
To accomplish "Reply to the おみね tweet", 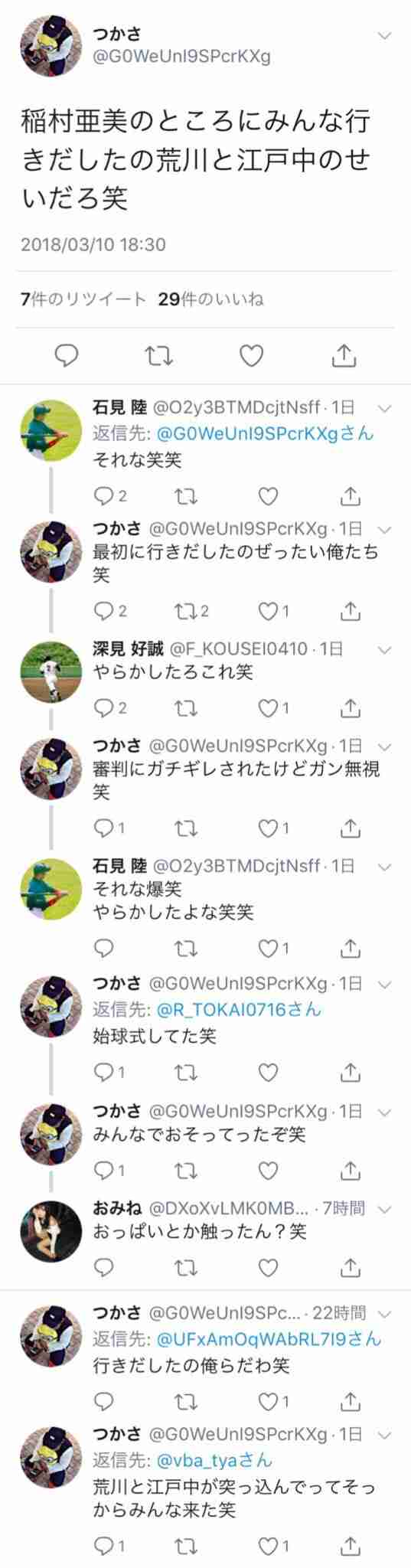I will (x=103, y=1268).
